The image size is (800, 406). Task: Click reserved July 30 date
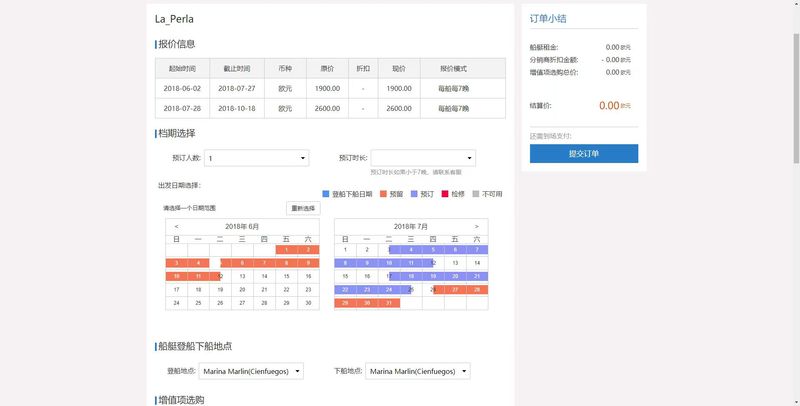pos(367,303)
